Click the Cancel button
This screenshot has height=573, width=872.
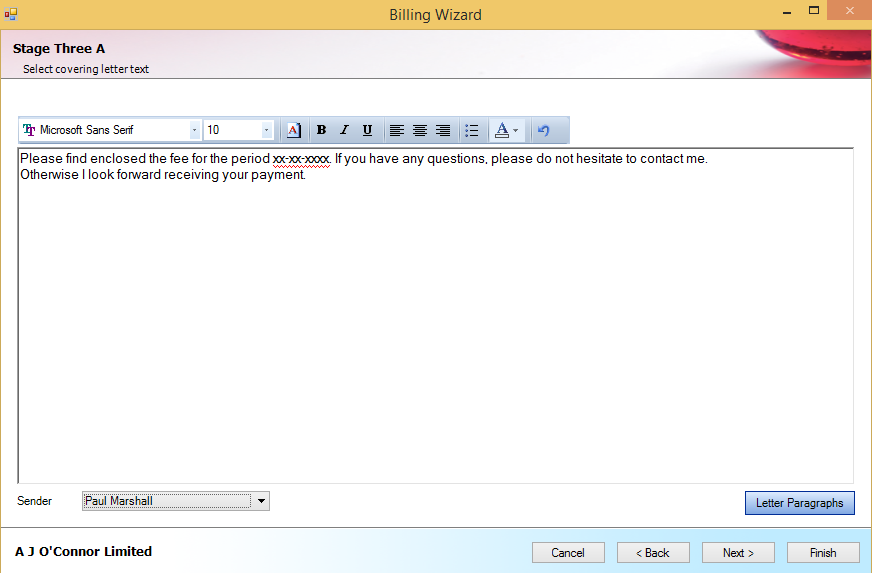[x=568, y=552]
